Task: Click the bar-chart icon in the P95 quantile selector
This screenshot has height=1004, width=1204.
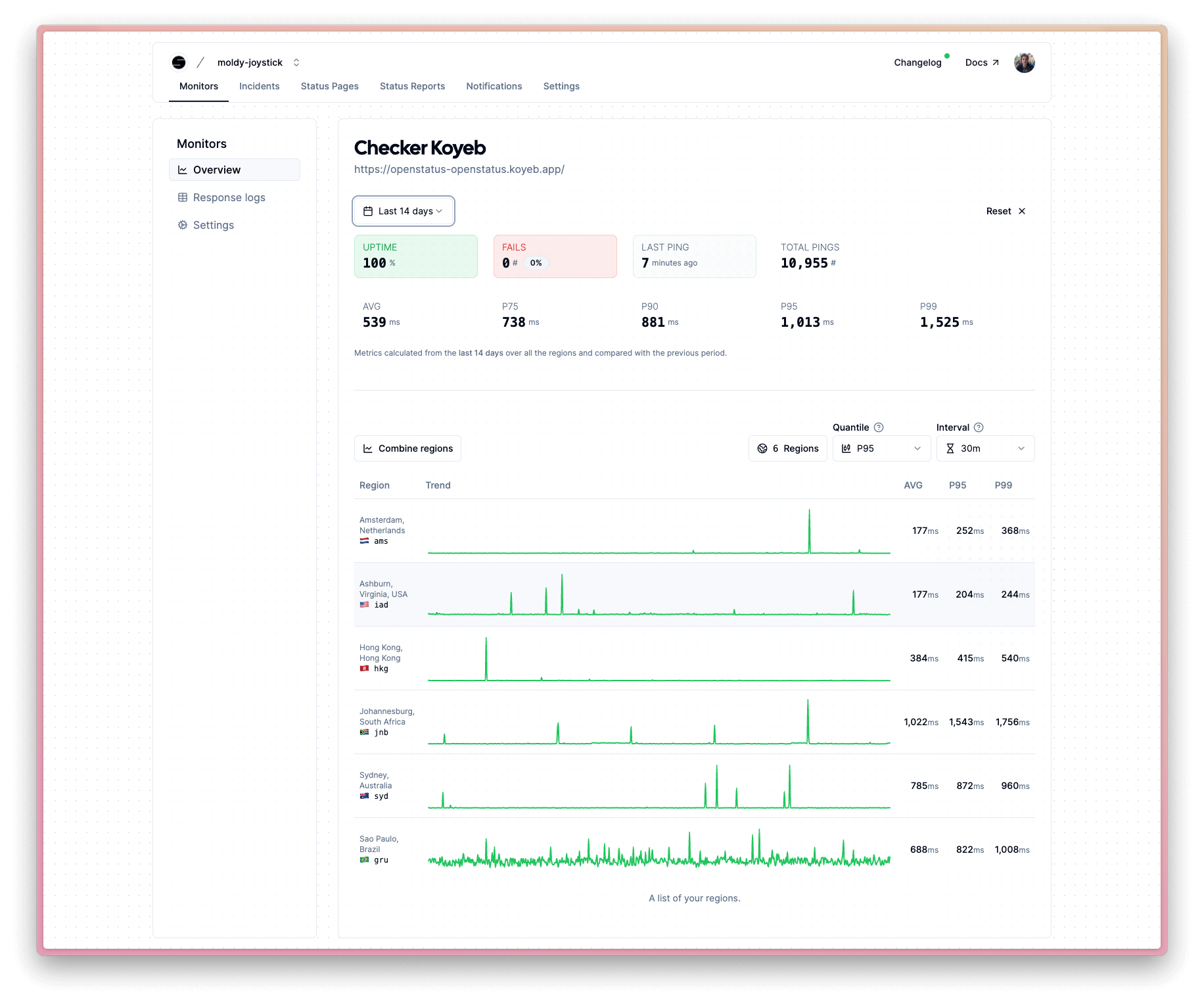Action: click(846, 448)
